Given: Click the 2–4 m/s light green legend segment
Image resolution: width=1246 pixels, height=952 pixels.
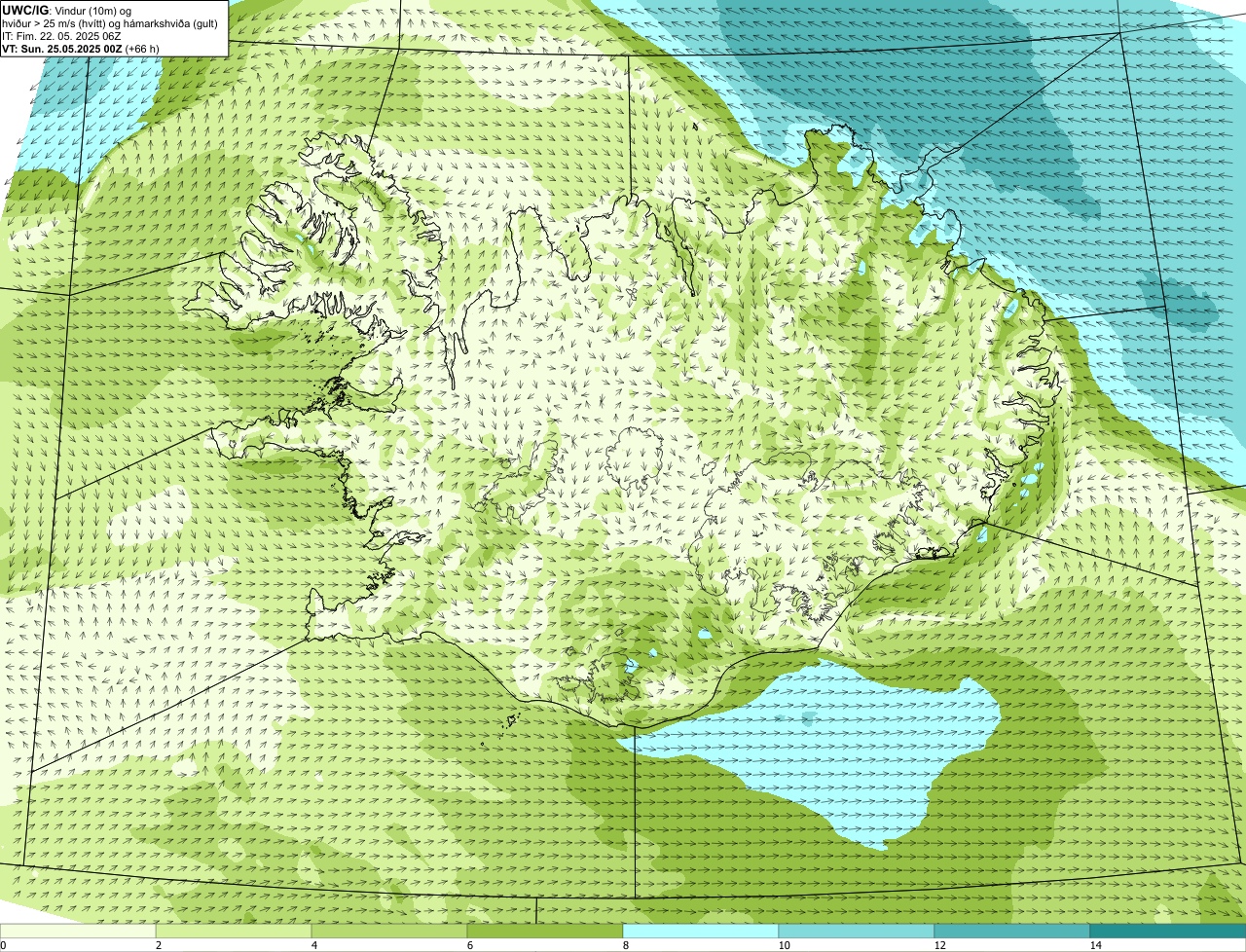Looking at the screenshot, I should [x=234, y=931].
